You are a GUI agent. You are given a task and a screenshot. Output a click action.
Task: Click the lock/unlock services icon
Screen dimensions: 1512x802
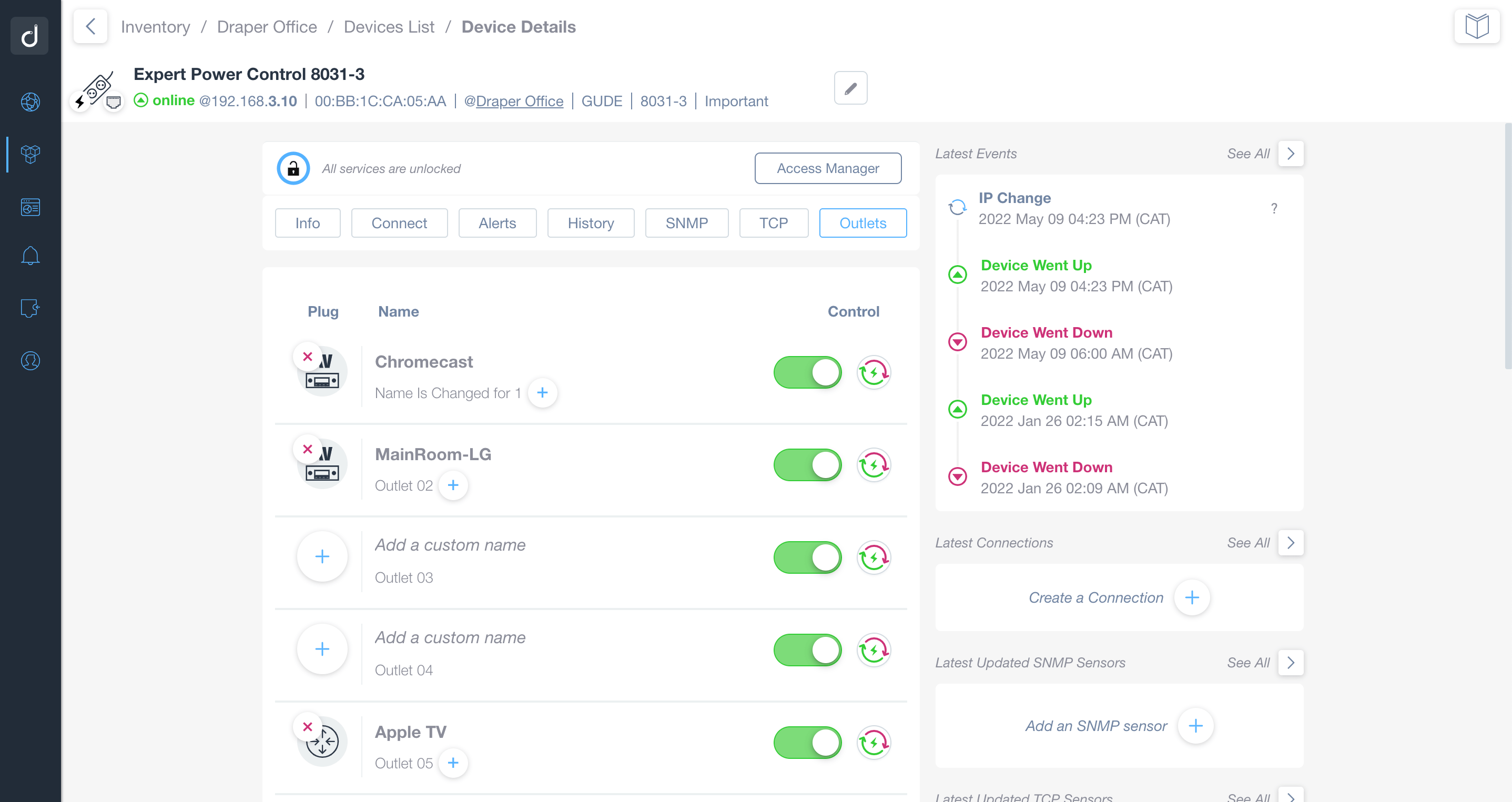point(292,168)
